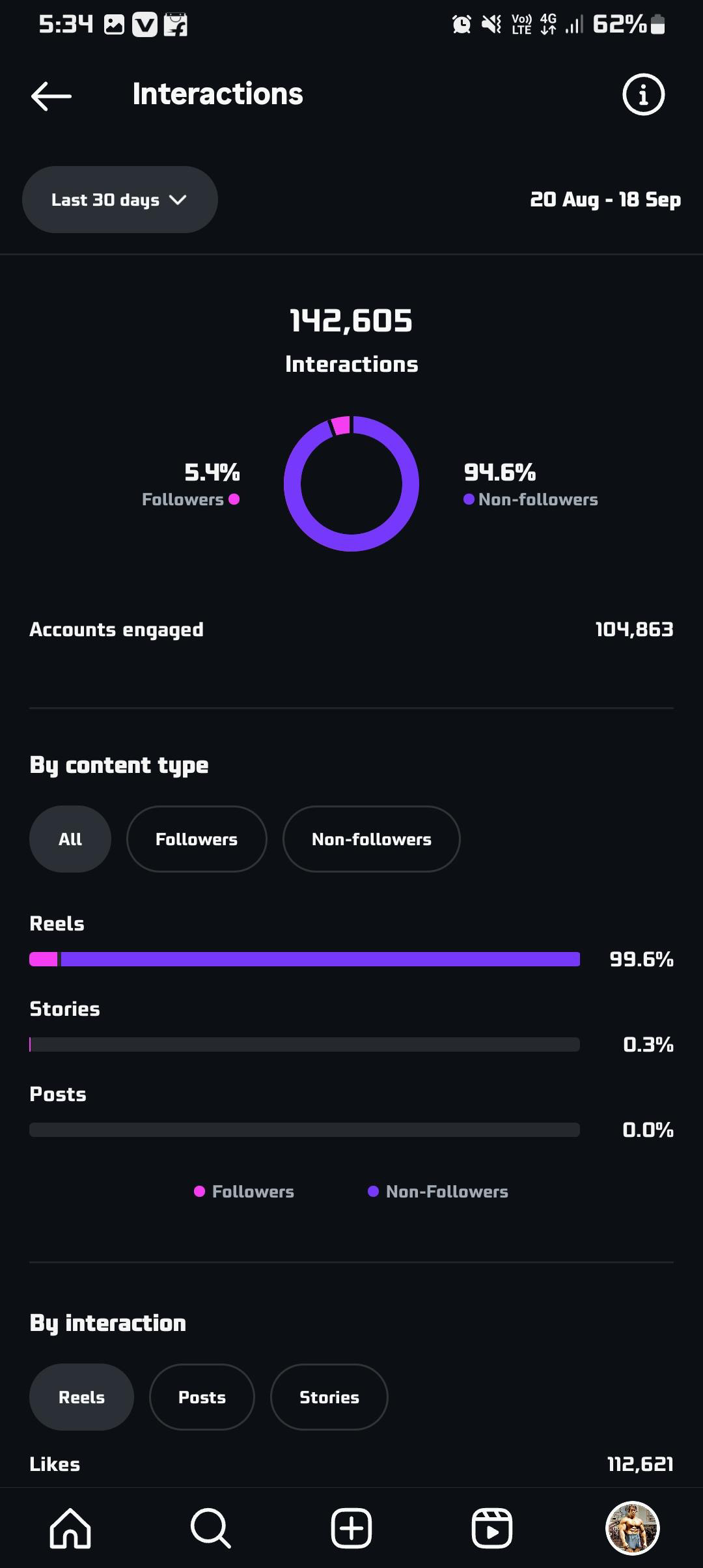703x1568 pixels.
Task: Tap the Accounts engaged count 104,863
Action: (634, 630)
